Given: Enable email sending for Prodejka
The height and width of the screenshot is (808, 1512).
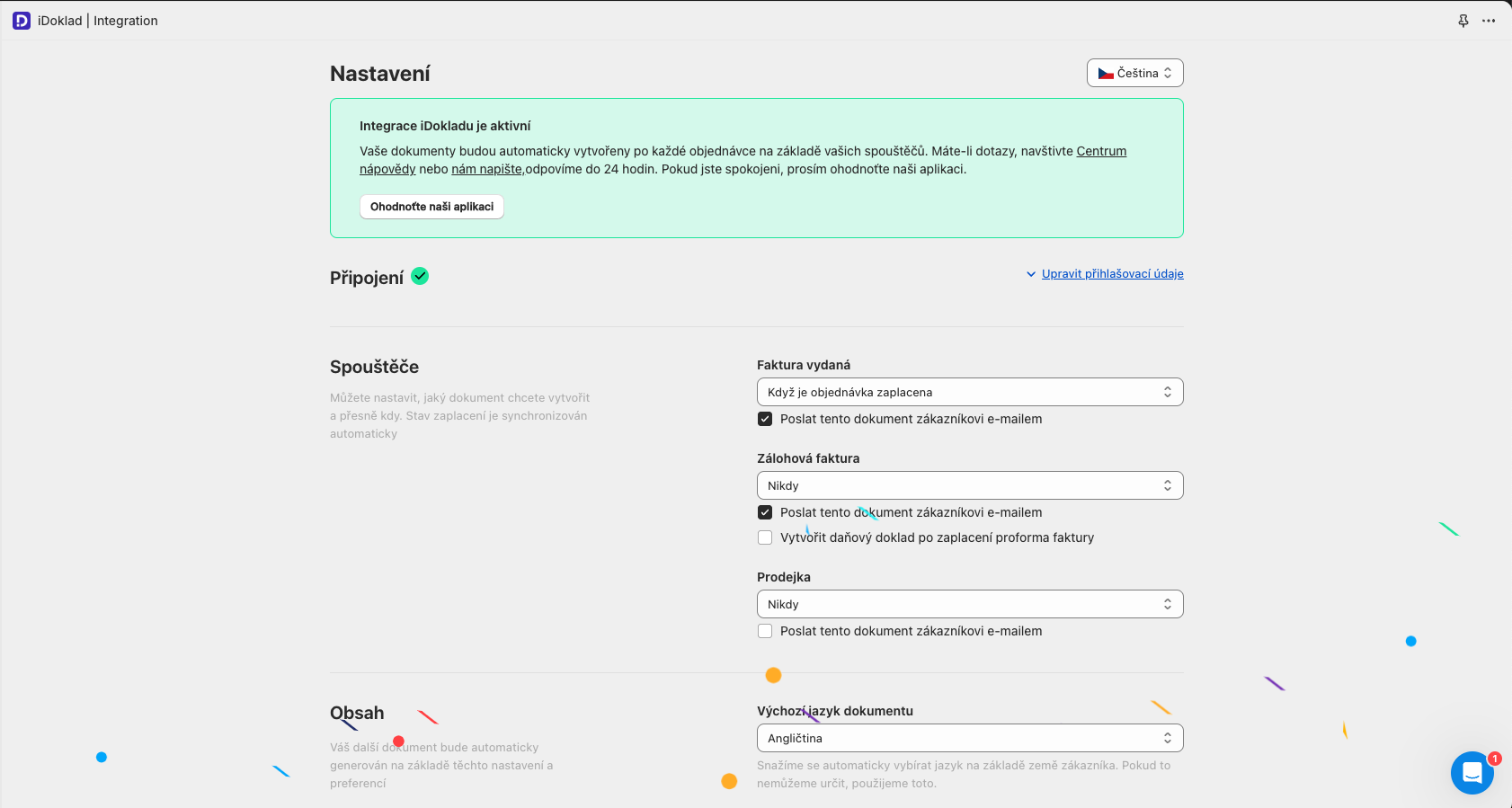Looking at the screenshot, I should click(x=765, y=631).
